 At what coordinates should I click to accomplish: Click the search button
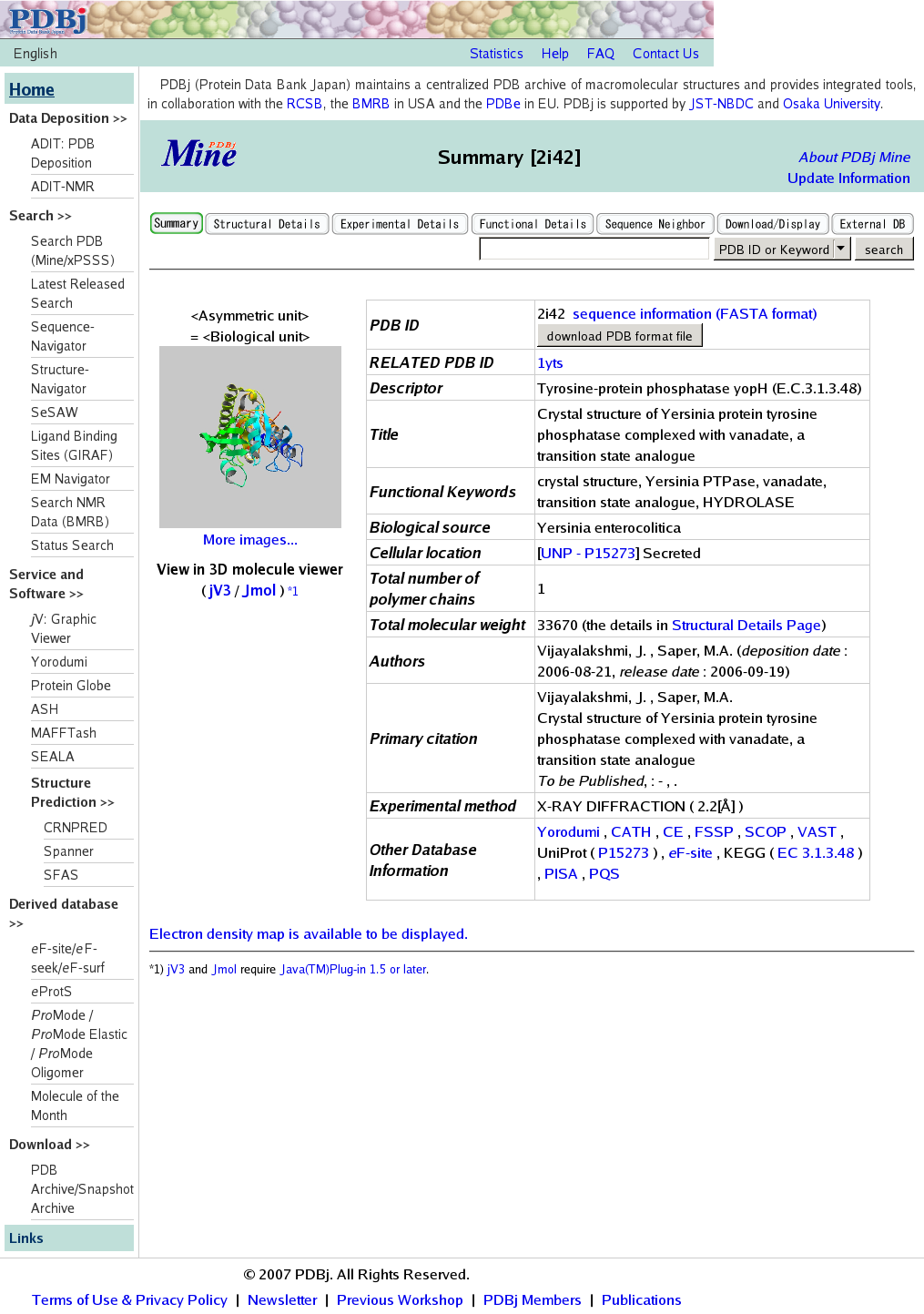(x=884, y=249)
